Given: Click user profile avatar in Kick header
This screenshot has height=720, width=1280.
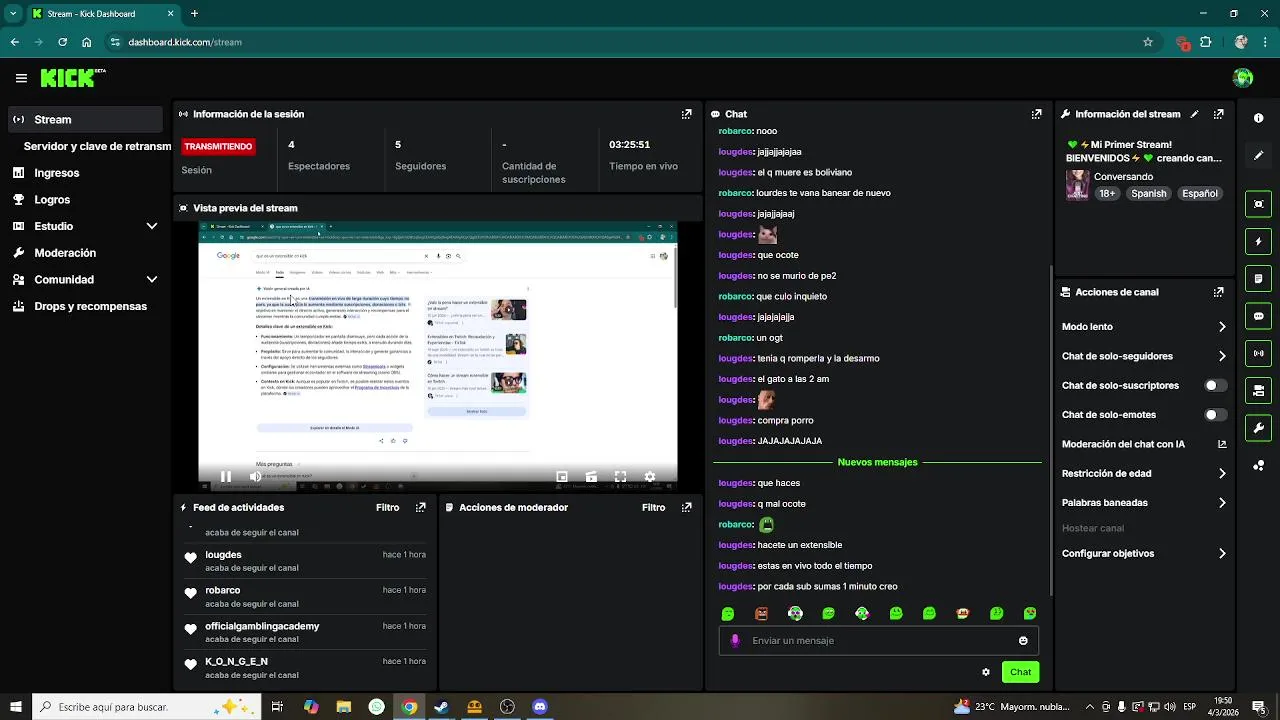Looking at the screenshot, I should [1243, 78].
